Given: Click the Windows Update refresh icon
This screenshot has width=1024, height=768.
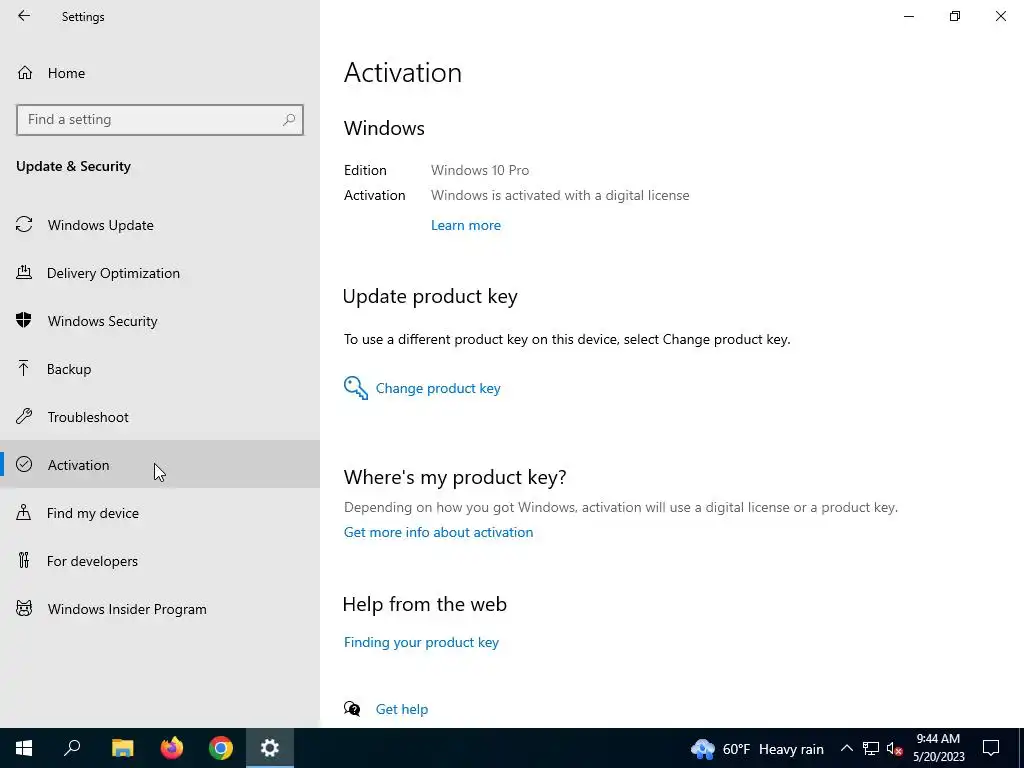Looking at the screenshot, I should [x=24, y=225].
